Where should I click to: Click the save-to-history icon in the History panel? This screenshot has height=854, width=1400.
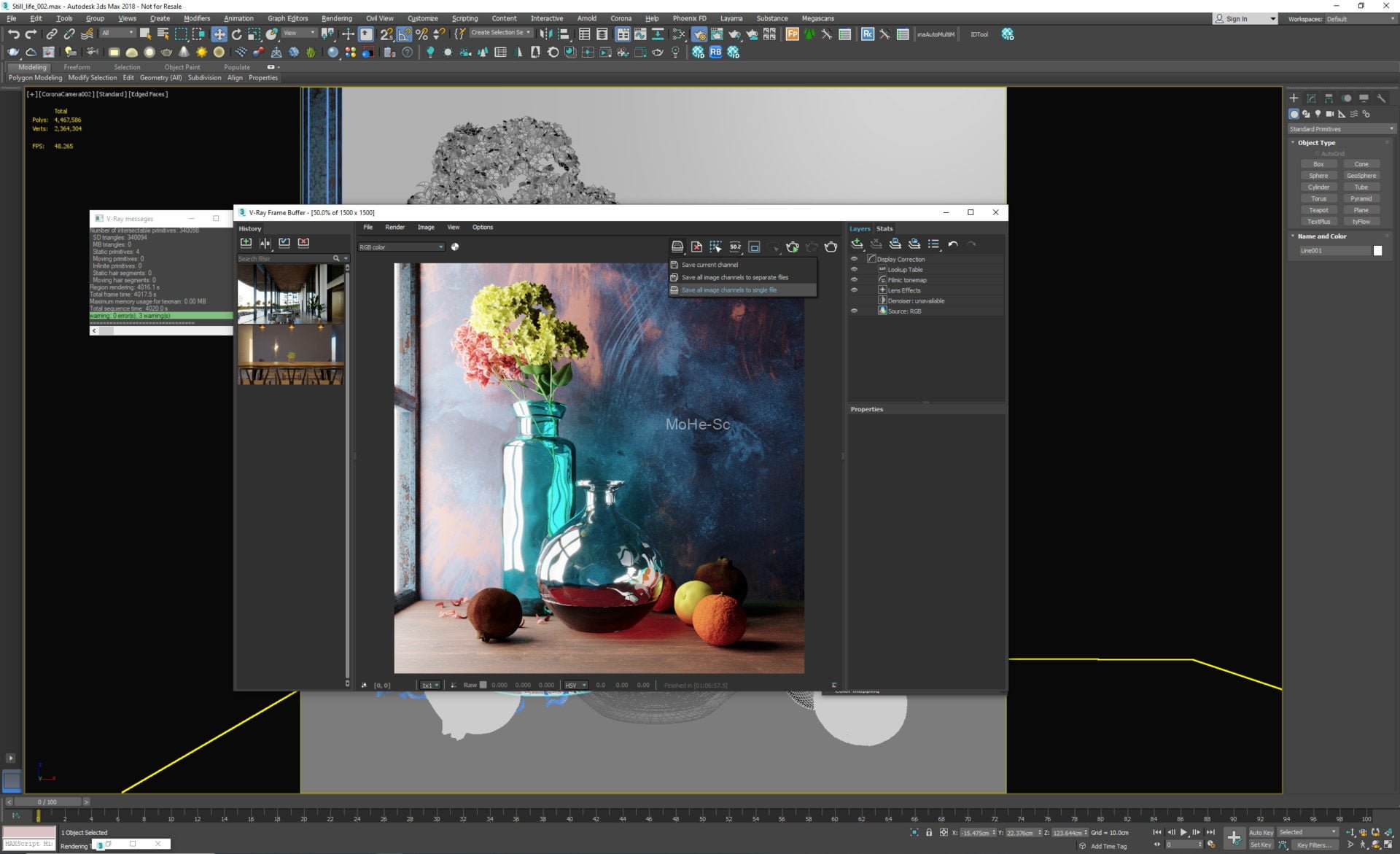point(246,243)
